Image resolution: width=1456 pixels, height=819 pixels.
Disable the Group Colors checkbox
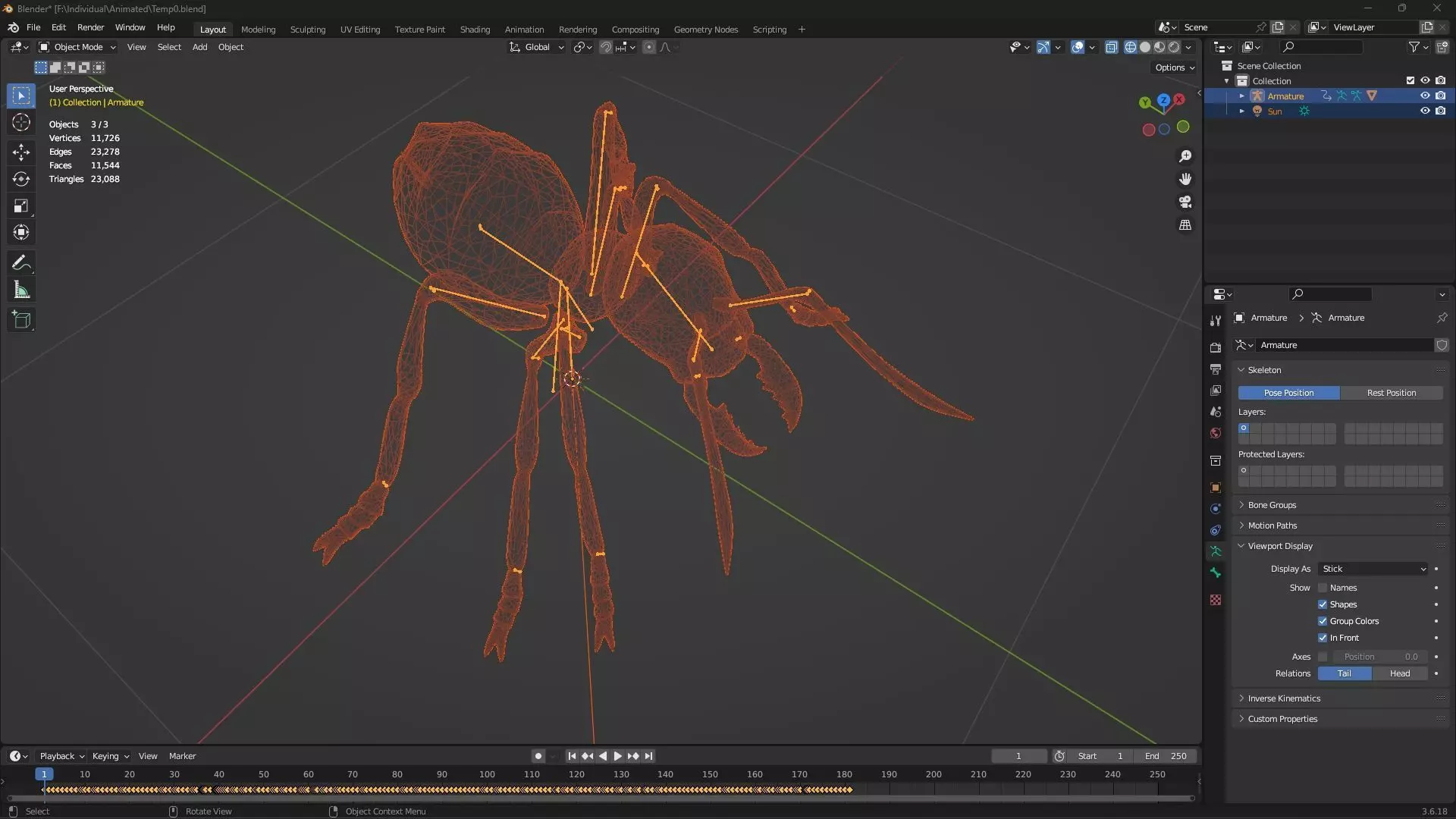click(x=1323, y=621)
